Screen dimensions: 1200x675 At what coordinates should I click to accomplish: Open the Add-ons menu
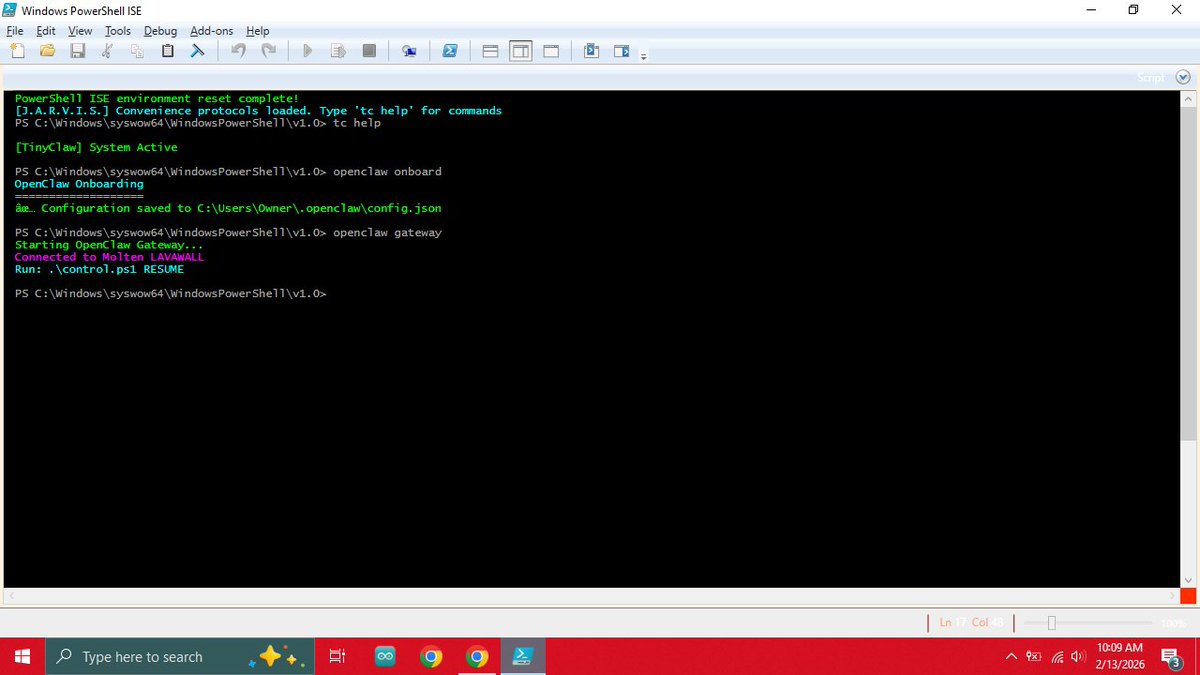(x=211, y=30)
